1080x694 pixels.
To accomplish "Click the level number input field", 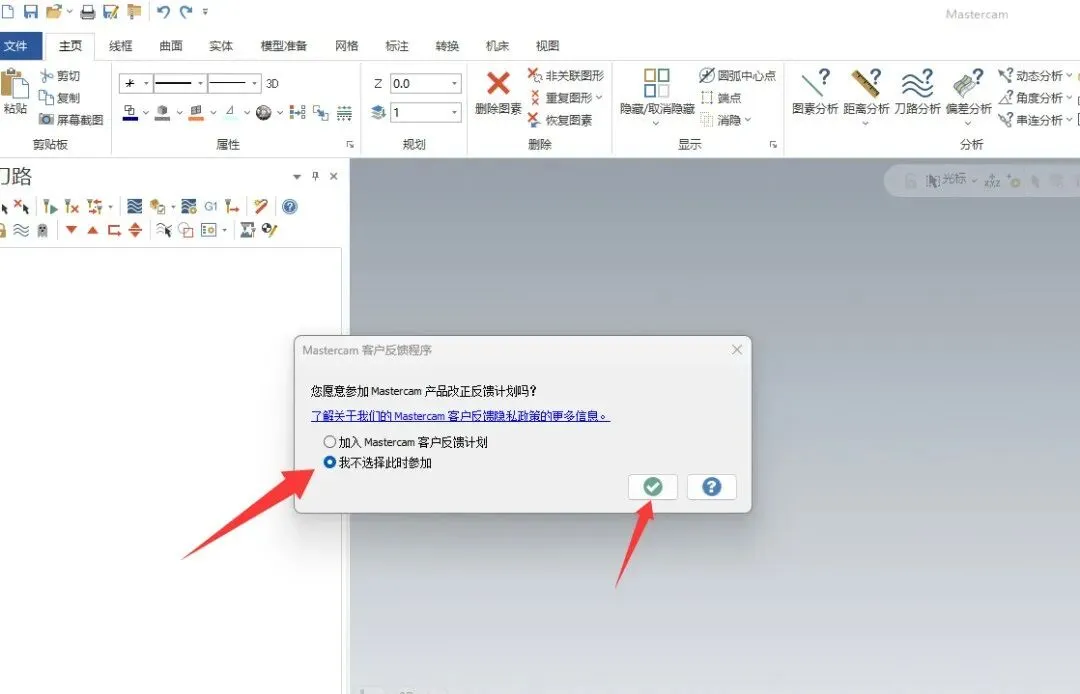I will 420,112.
